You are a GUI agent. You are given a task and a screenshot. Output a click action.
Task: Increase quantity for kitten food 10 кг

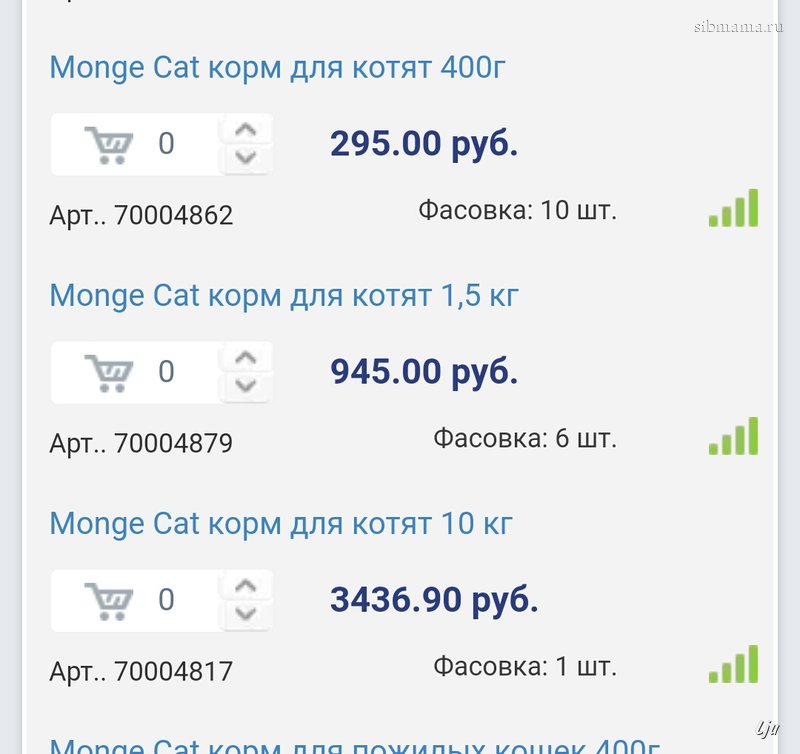[x=246, y=586]
